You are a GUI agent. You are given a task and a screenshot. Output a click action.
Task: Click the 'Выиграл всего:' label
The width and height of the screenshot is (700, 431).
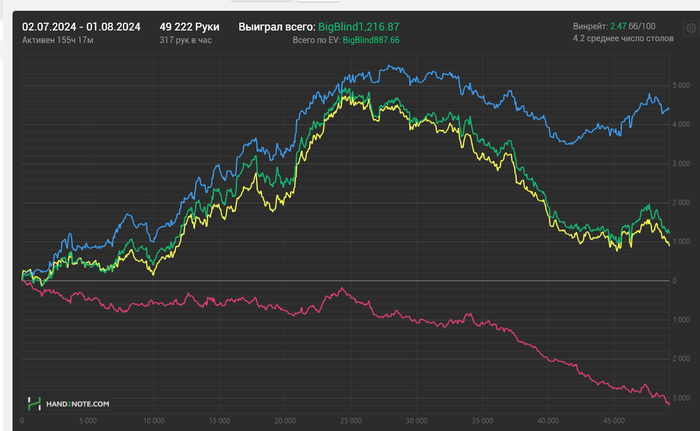click(x=277, y=27)
